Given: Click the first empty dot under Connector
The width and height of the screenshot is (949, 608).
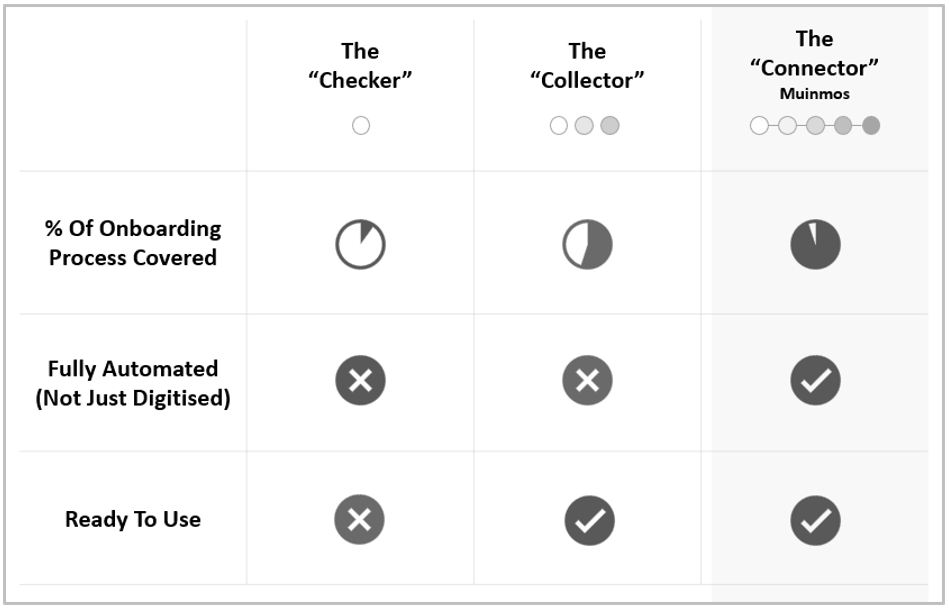Looking at the screenshot, I should click(x=759, y=126).
